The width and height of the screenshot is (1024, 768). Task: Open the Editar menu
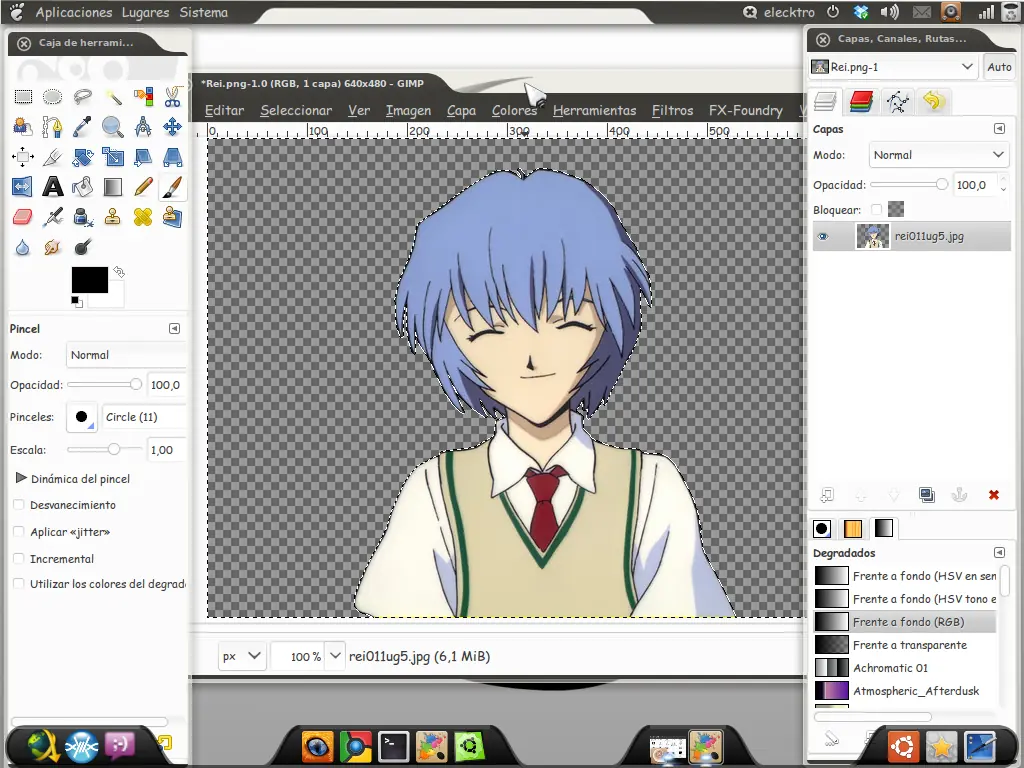pyautogui.click(x=224, y=110)
